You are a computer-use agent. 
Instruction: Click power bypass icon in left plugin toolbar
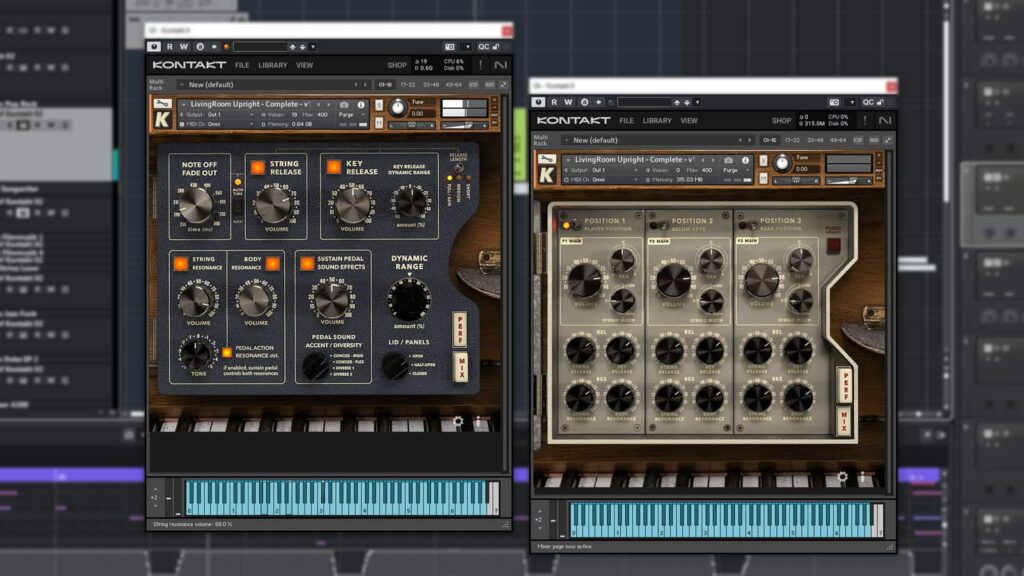154,46
